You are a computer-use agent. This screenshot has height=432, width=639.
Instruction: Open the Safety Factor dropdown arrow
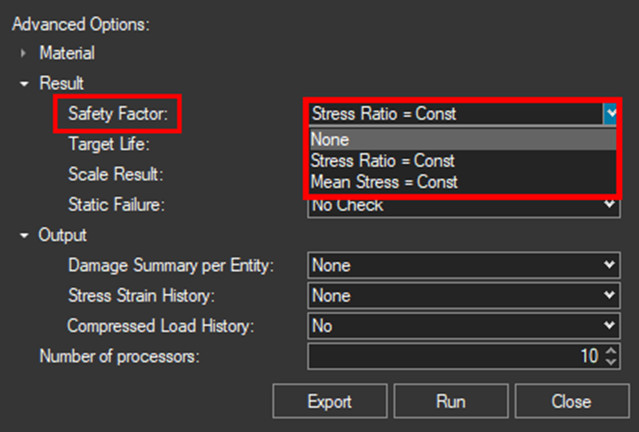(609, 114)
